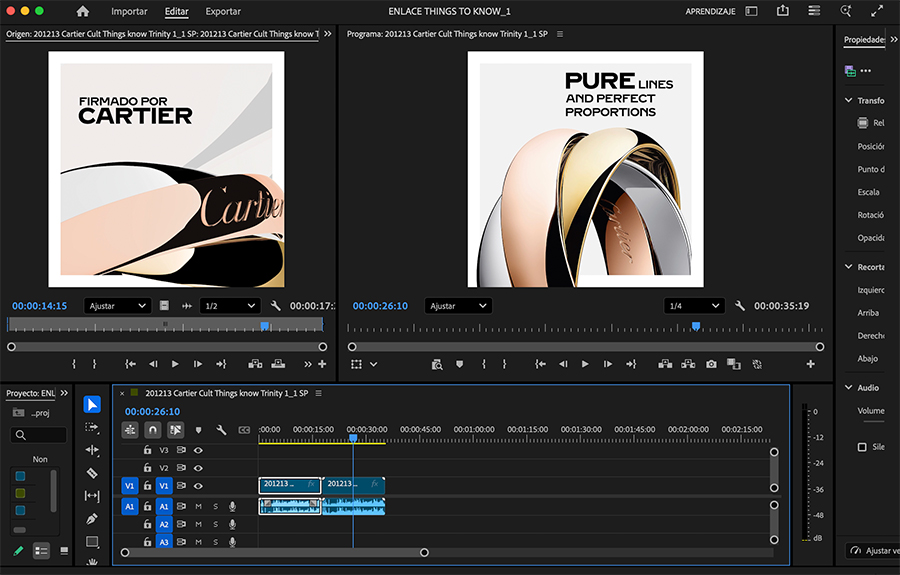
Task: Click the Propiedades panel tab
Action: 864,40
